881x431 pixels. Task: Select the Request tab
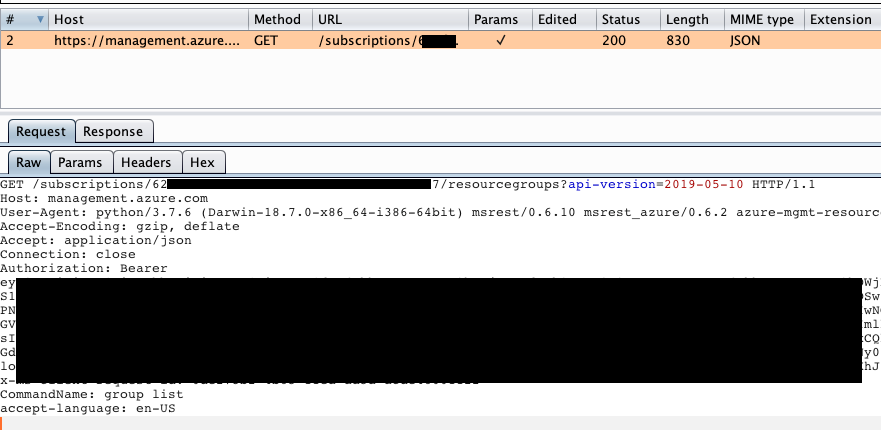tap(41, 131)
